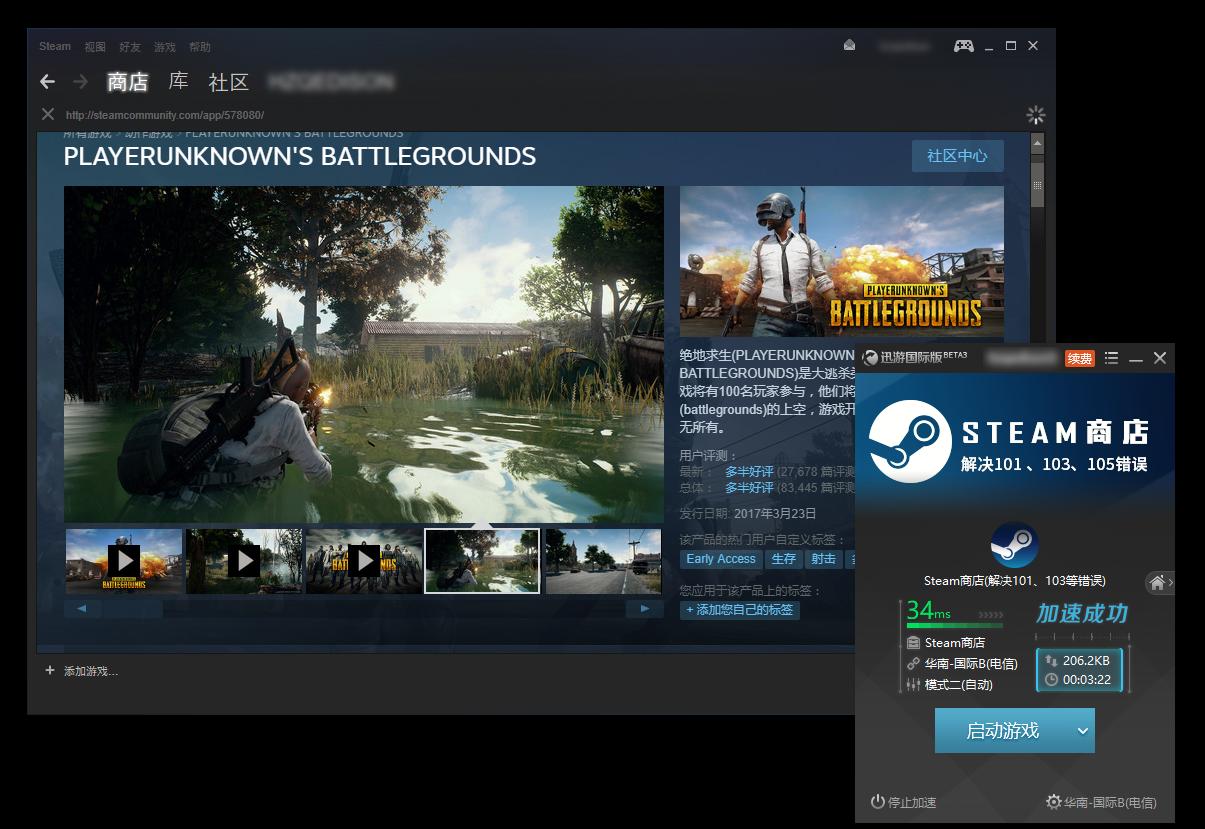Select the highlighted swamp screenshot thumbnail
The height and width of the screenshot is (829, 1205).
tap(482, 561)
